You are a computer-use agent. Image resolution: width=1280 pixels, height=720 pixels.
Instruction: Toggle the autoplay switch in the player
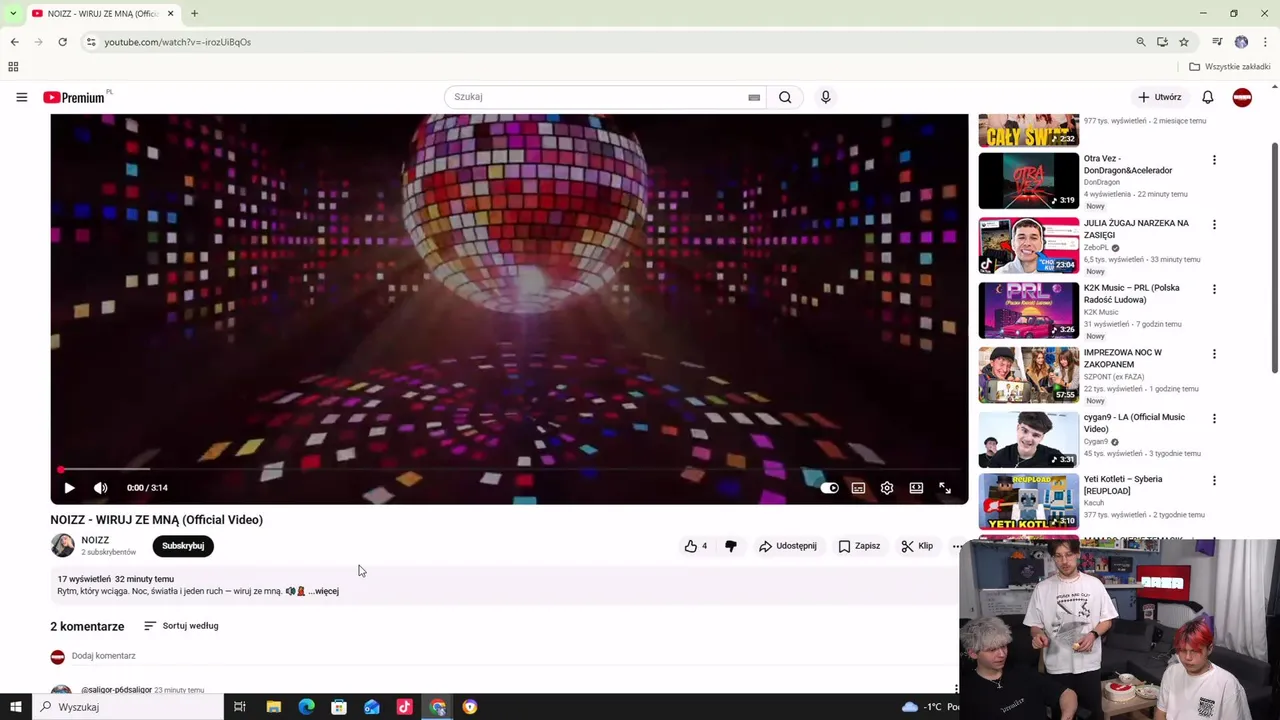829,488
